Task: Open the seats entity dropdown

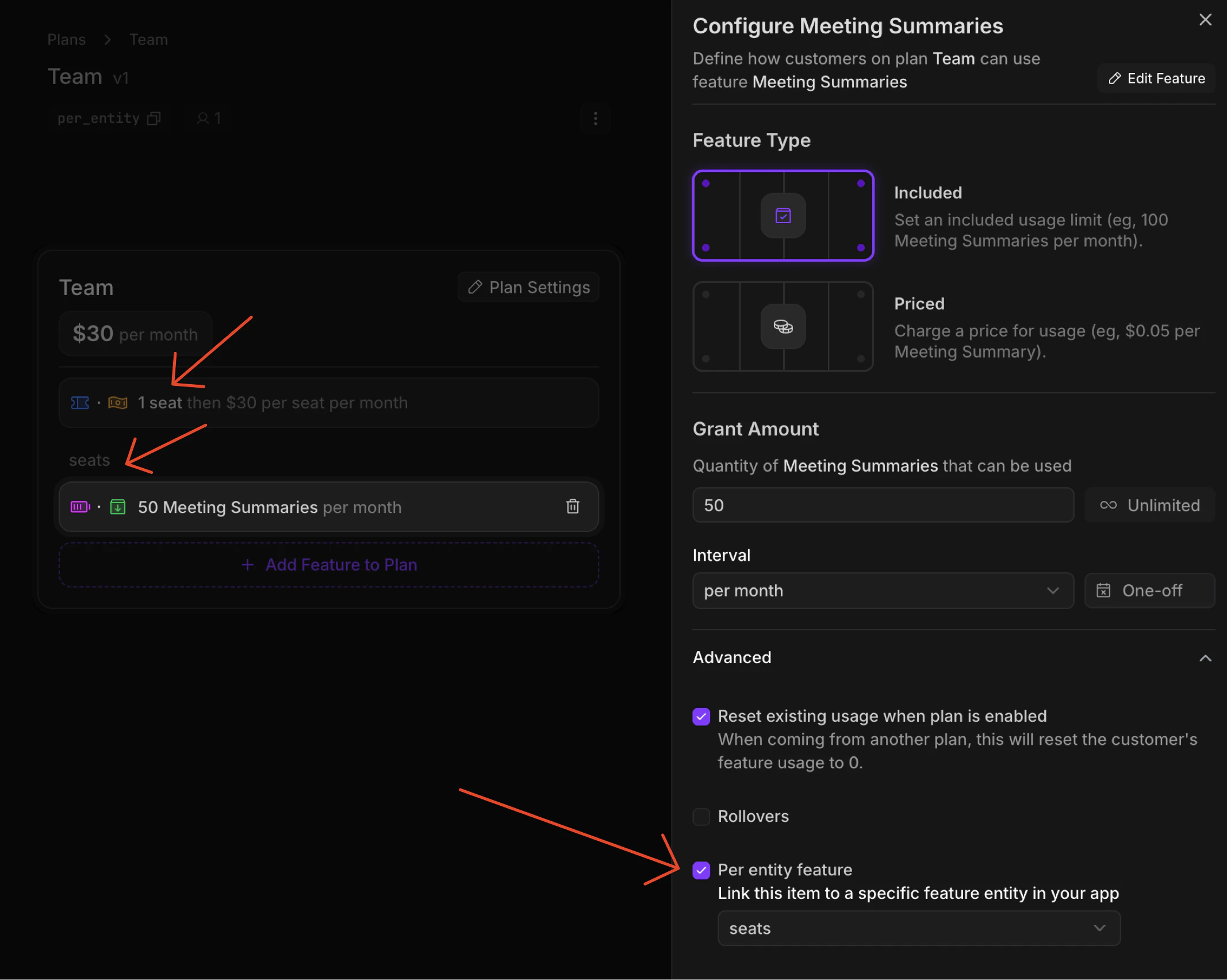Action: click(919, 928)
